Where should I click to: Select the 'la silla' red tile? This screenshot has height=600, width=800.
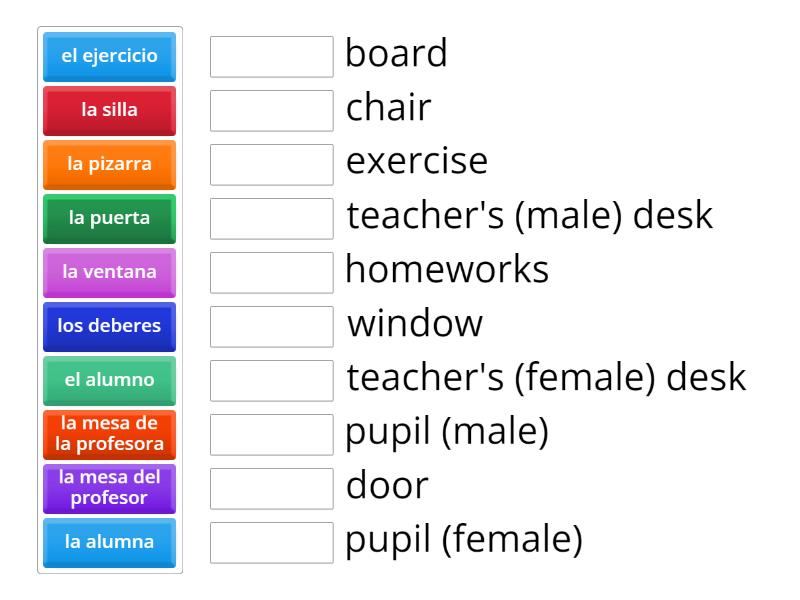(109, 110)
